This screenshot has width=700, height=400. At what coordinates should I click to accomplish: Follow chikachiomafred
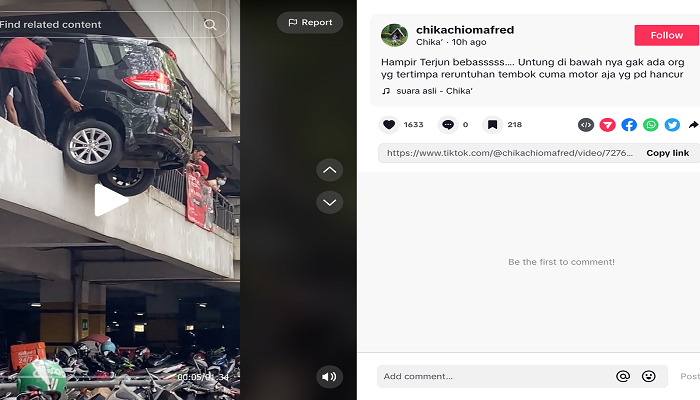click(666, 35)
